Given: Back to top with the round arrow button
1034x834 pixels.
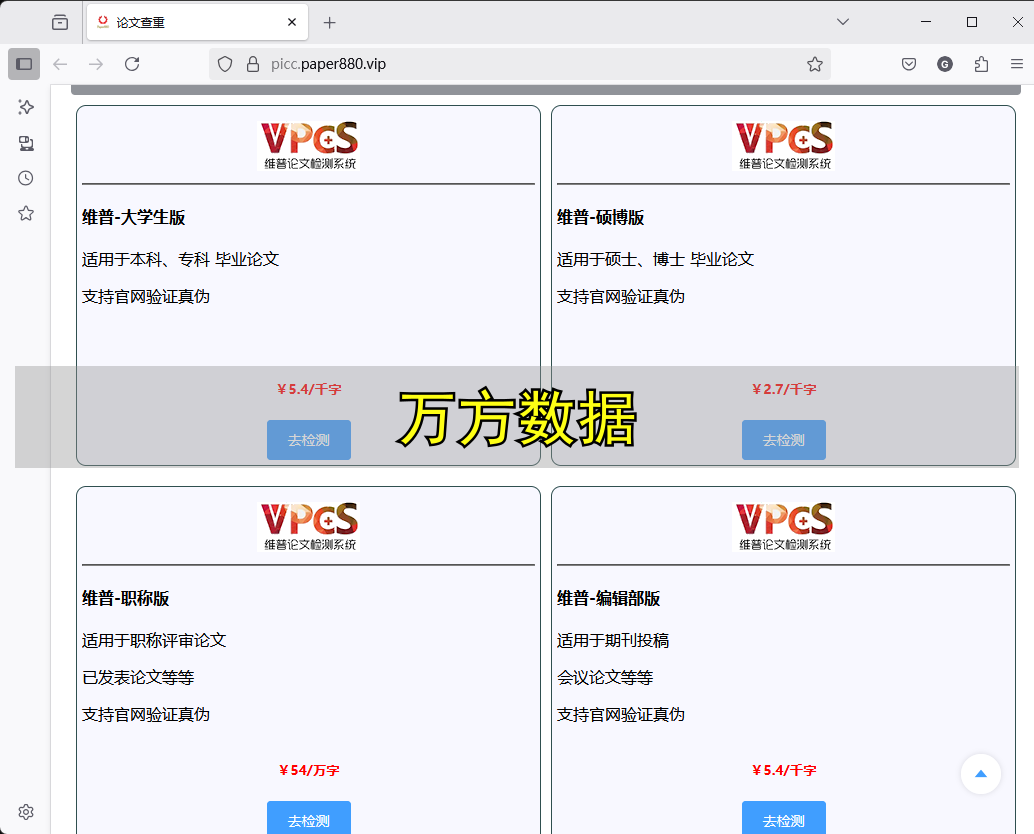Looking at the screenshot, I should point(981,774).
